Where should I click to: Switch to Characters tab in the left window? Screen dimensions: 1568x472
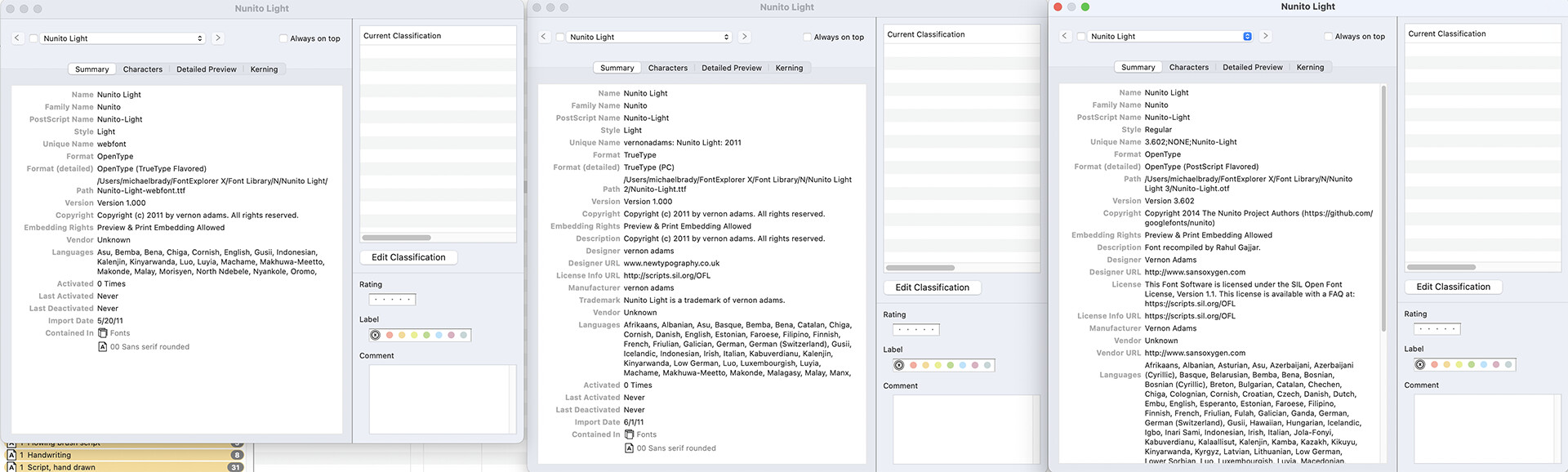[143, 69]
